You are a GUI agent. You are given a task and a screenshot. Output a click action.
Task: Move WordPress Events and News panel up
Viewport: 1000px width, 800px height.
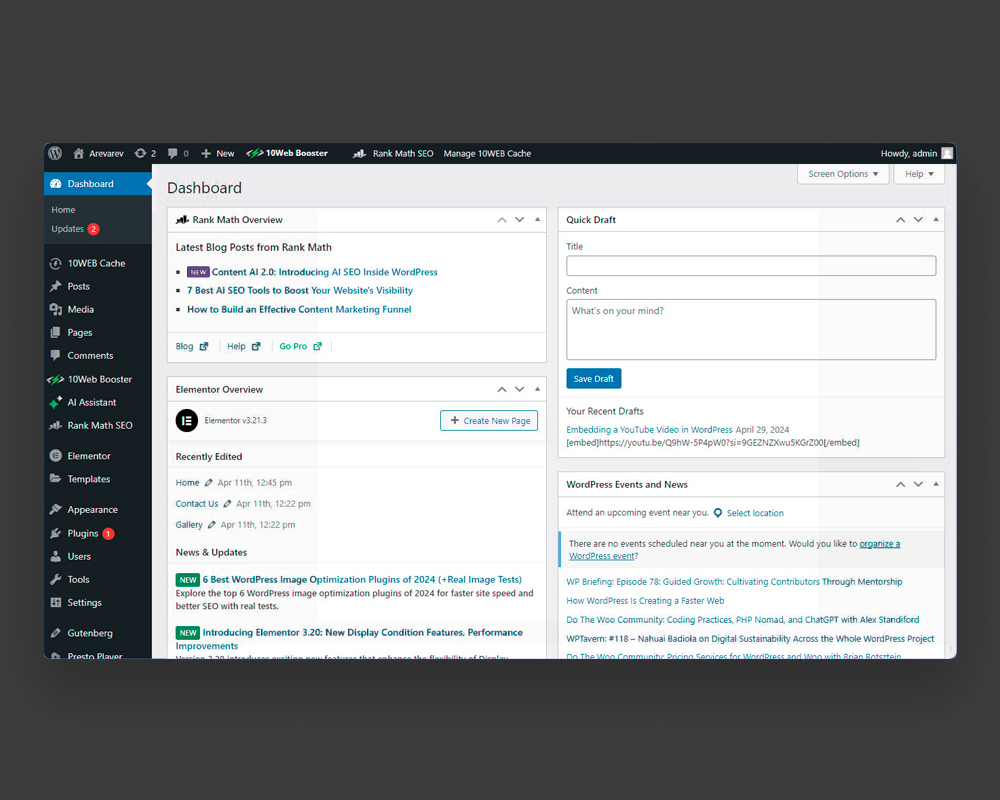(900, 485)
